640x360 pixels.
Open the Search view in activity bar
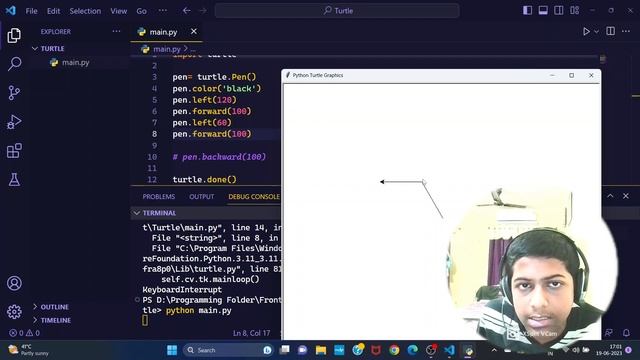pyautogui.click(x=14, y=64)
